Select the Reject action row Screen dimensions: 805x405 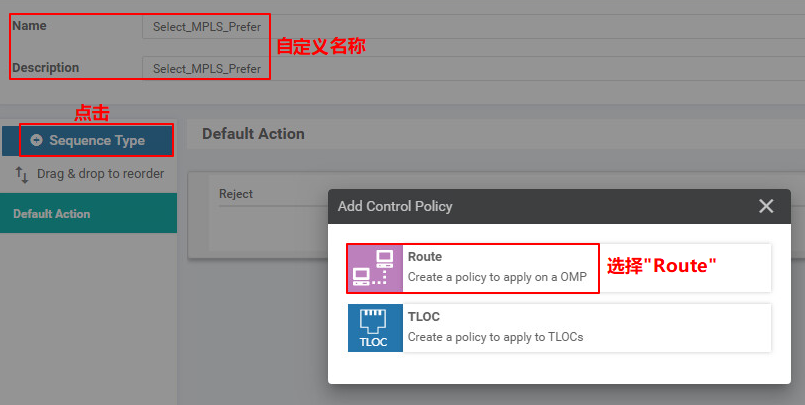click(236, 194)
